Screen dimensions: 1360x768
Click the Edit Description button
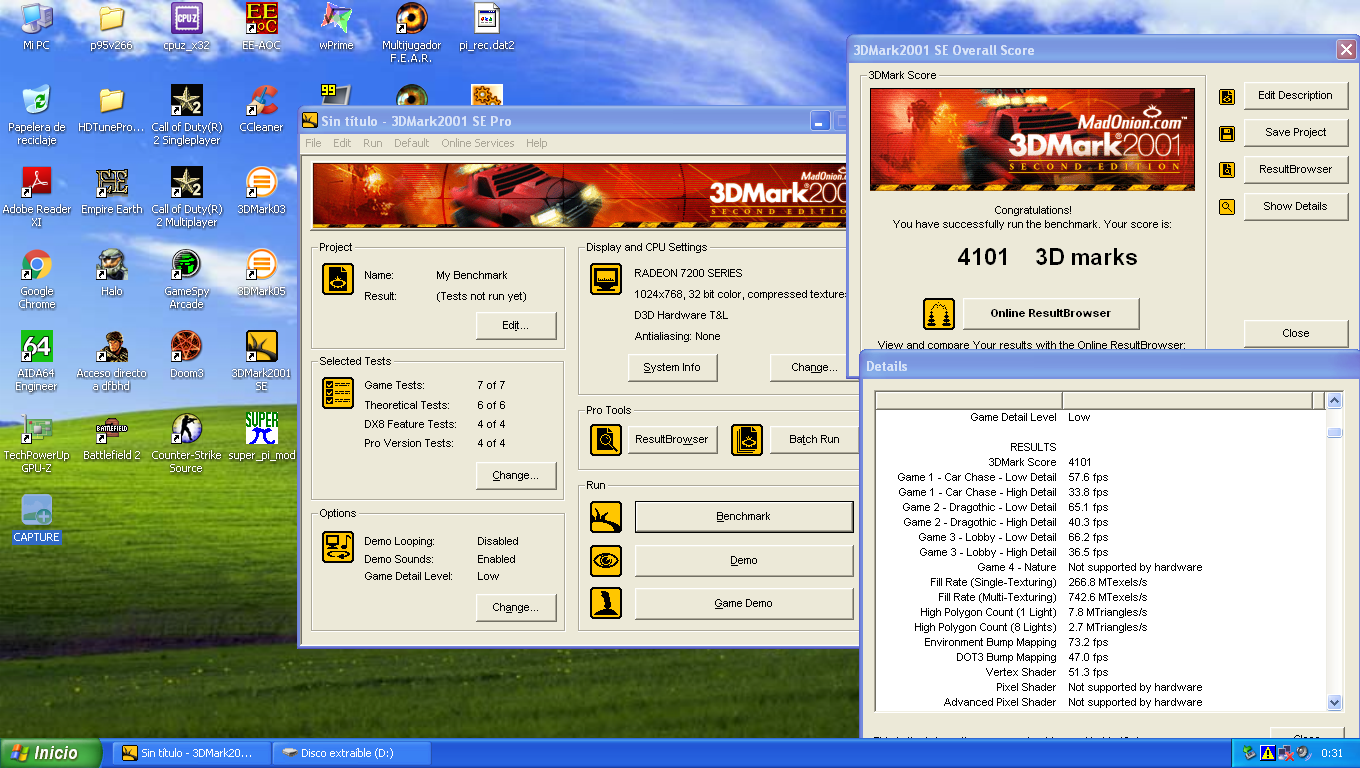tap(1296, 96)
